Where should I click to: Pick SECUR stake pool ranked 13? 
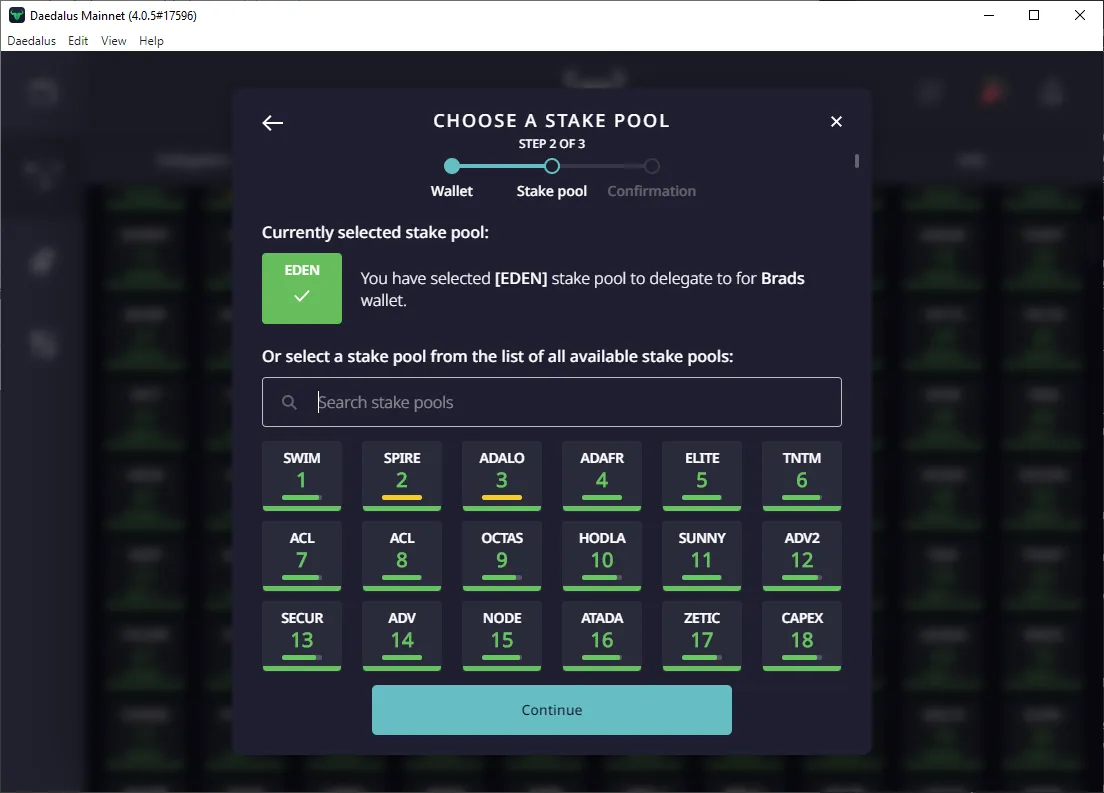pos(302,636)
